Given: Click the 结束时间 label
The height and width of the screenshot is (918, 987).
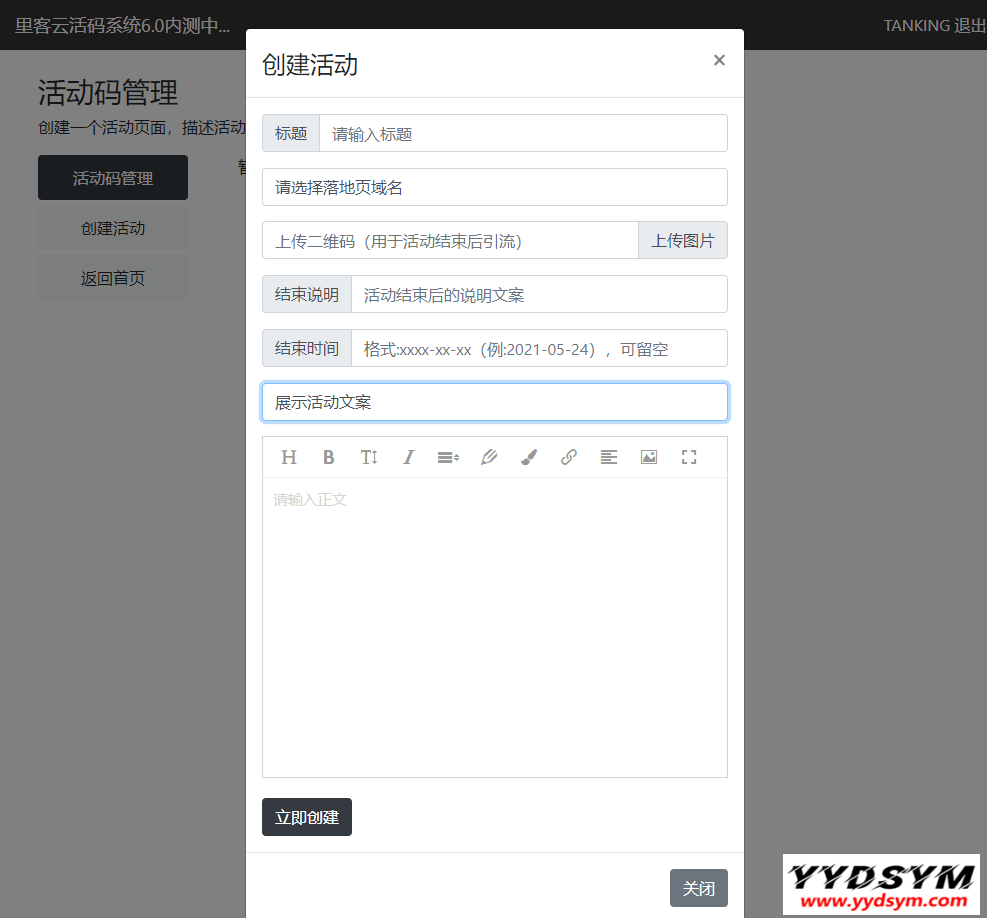Looking at the screenshot, I should pyautogui.click(x=307, y=348).
